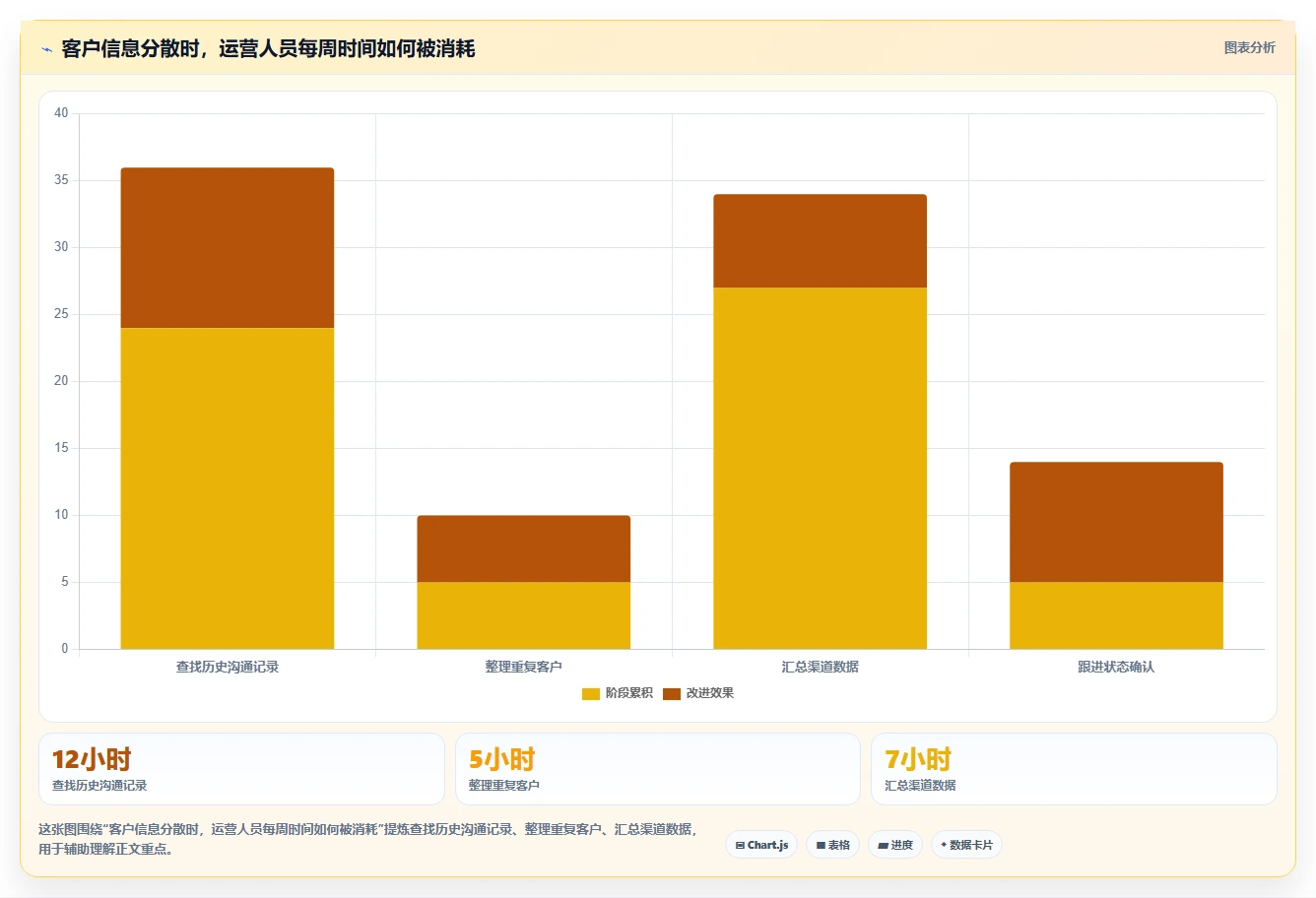Click the y-axis value 25
Screen dimensions: 1316x898
click(x=61, y=314)
